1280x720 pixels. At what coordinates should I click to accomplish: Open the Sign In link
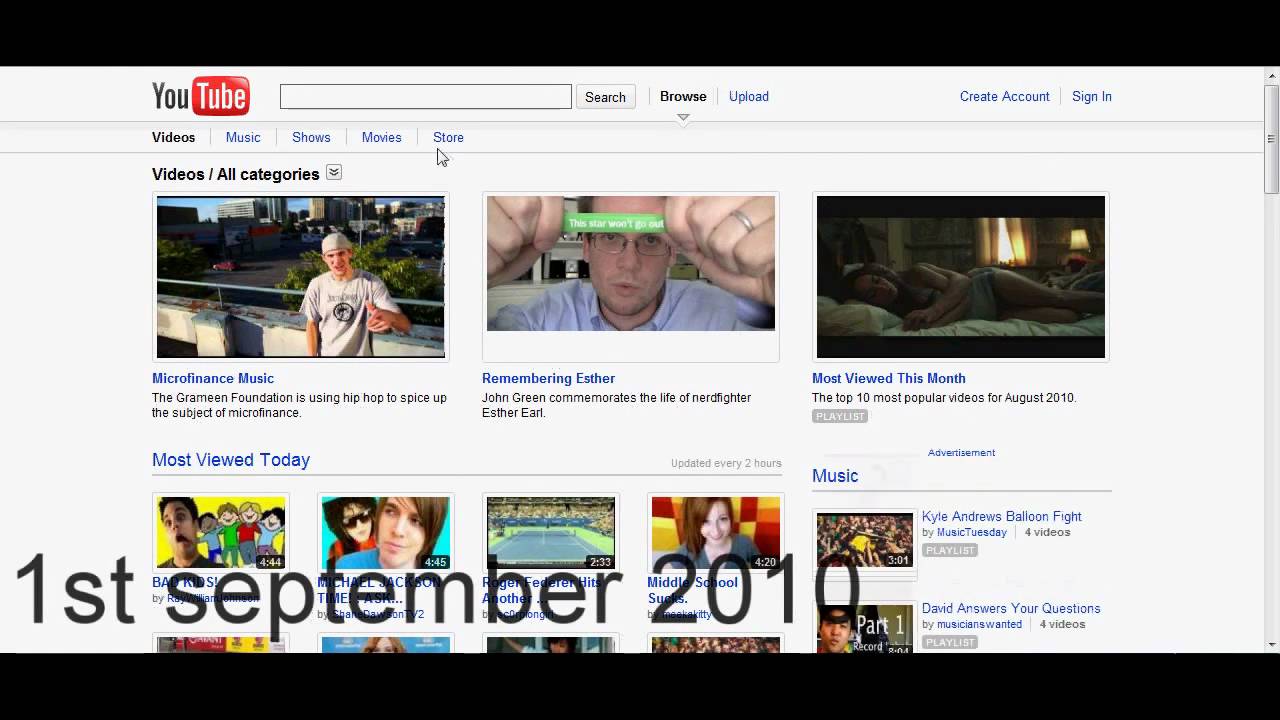click(x=1092, y=96)
